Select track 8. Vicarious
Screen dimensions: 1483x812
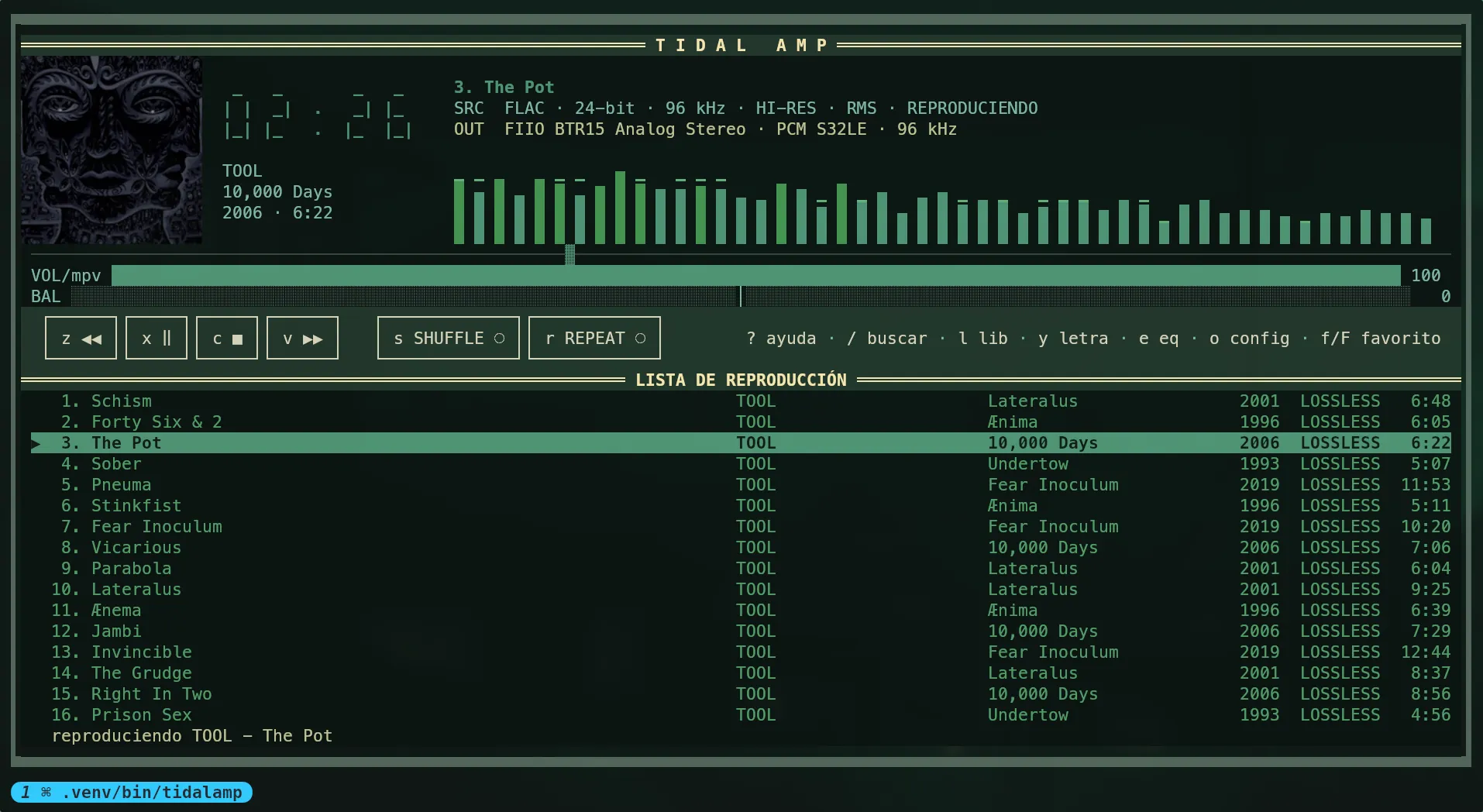(x=741, y=547)
